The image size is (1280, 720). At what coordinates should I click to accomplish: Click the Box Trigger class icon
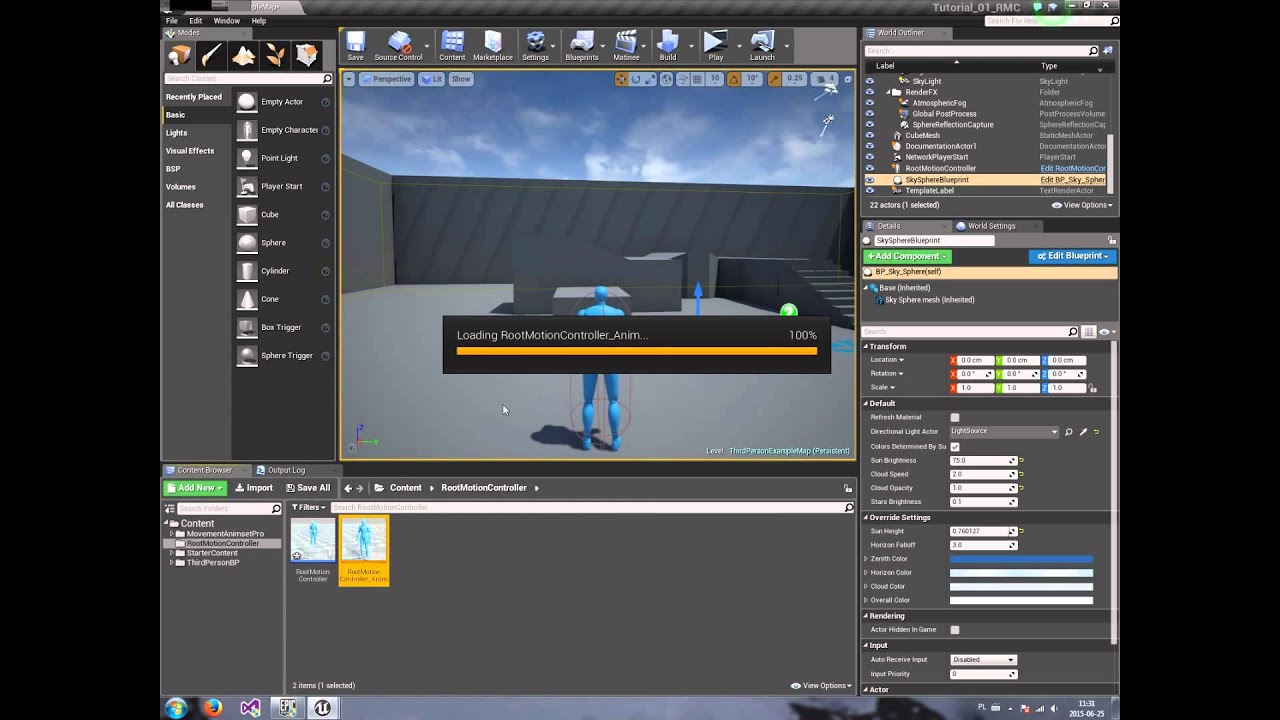247,327
